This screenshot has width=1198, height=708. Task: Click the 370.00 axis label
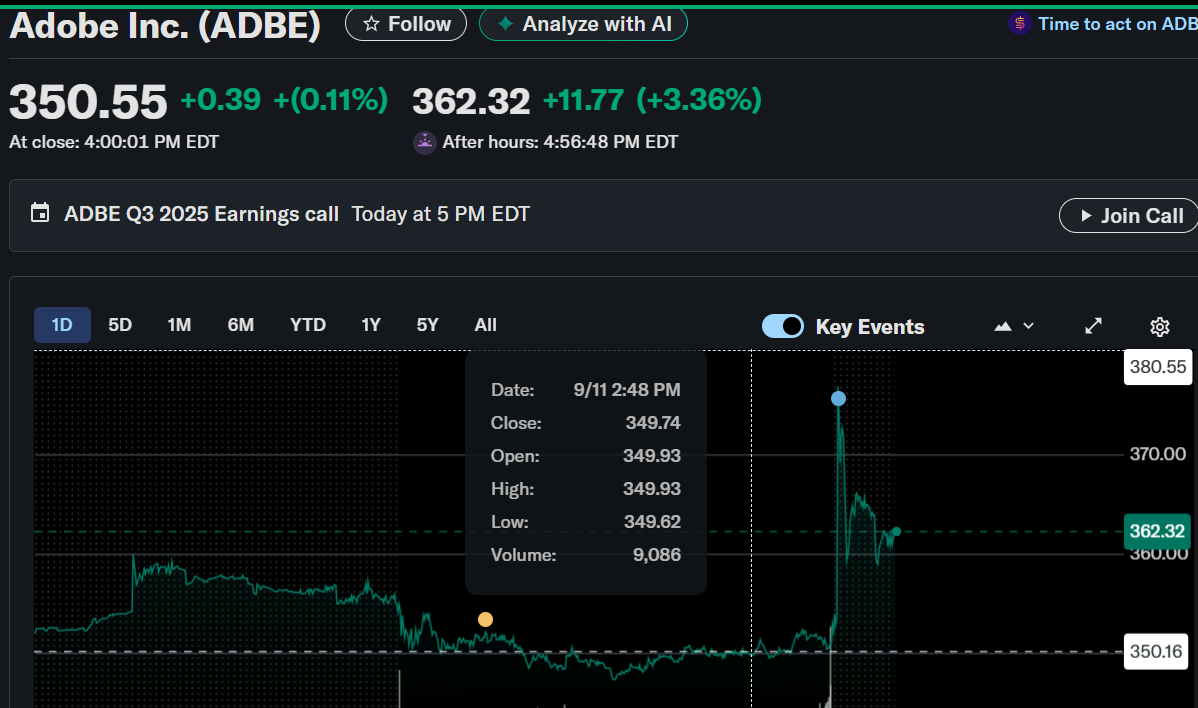coord(1158,454)
